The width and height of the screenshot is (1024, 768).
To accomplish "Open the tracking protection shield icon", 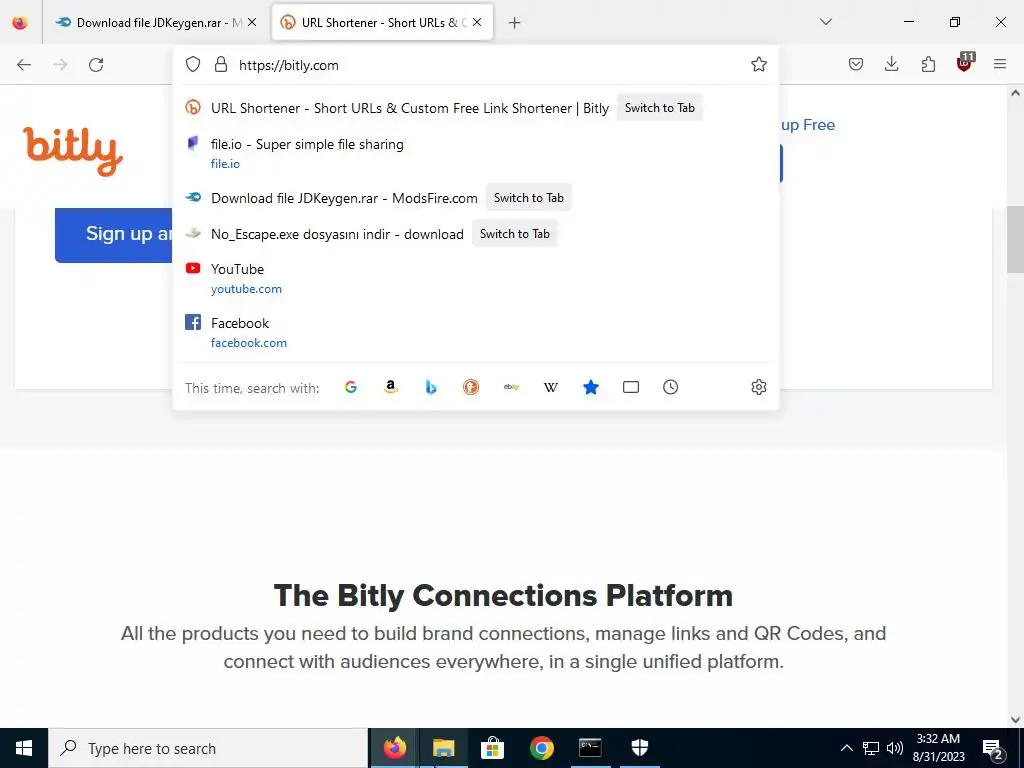I will point(193,64).
